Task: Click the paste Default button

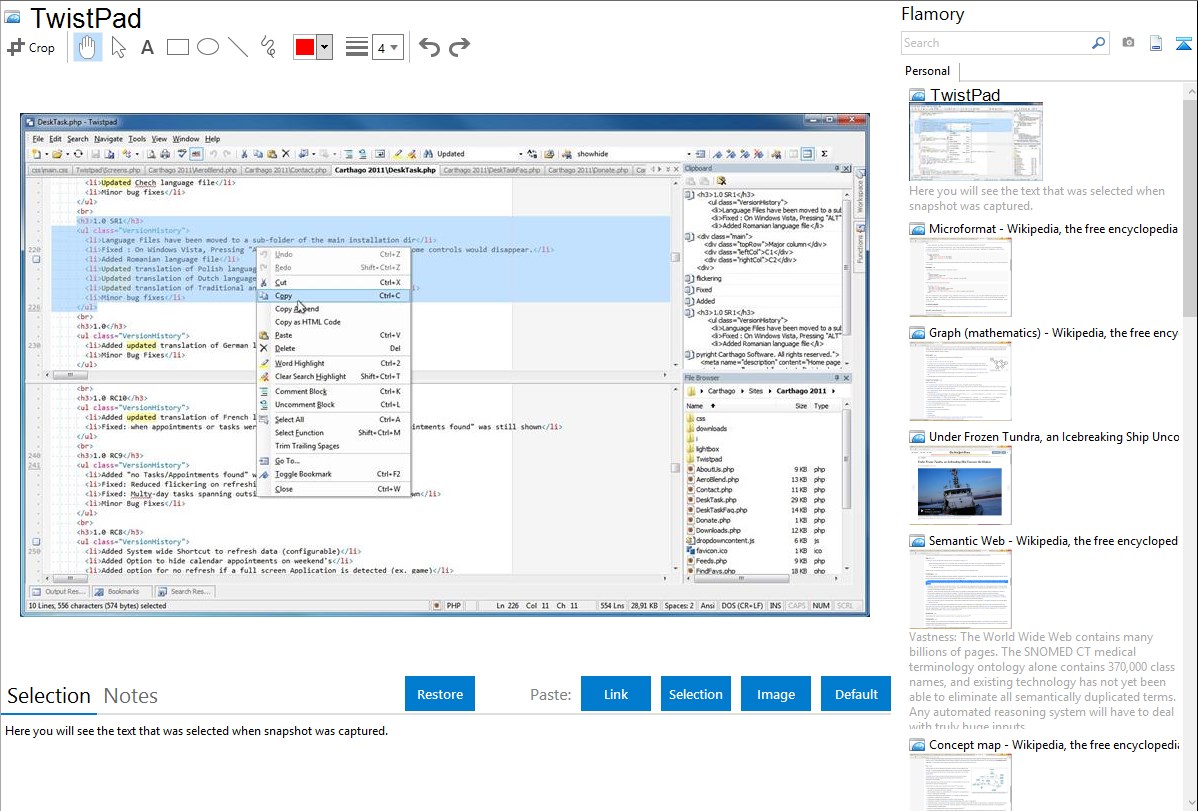Action: click(x=856, y=693)
